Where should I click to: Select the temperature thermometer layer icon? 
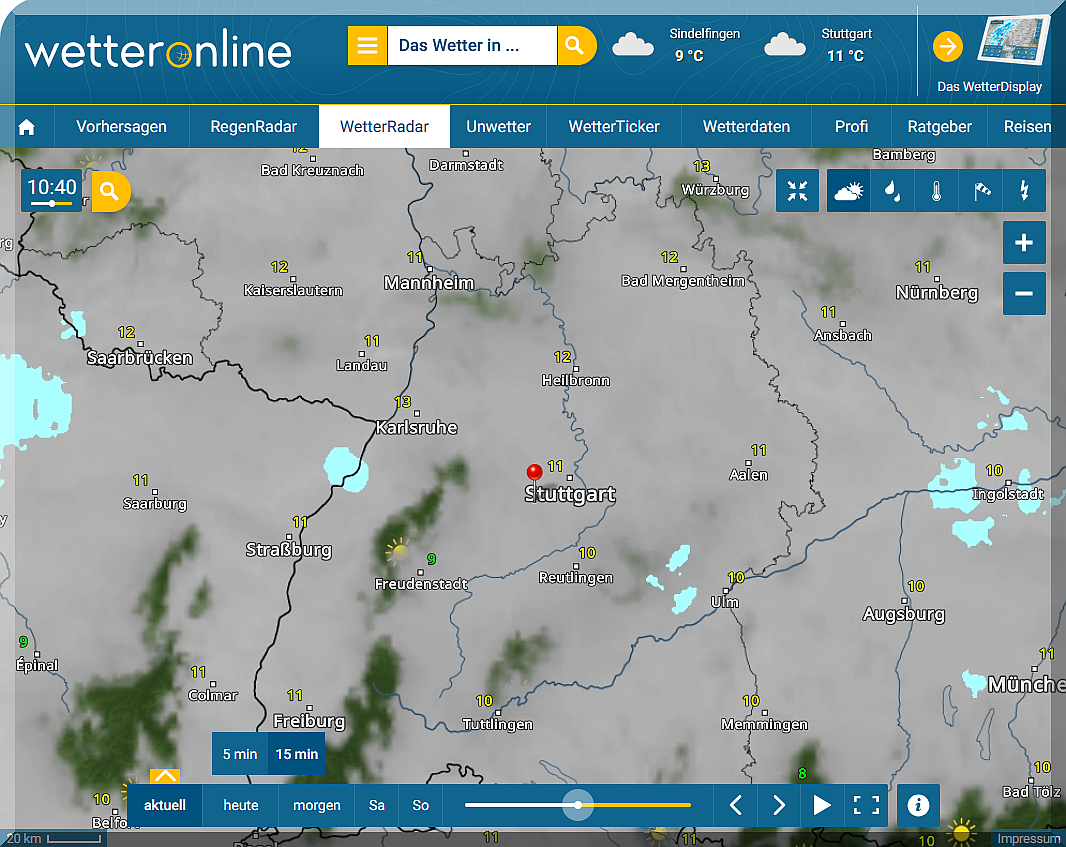click(935, 191)
